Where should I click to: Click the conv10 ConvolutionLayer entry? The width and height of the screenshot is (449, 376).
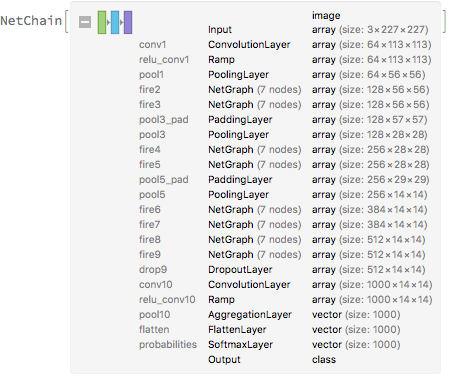(x=286, y=285)
